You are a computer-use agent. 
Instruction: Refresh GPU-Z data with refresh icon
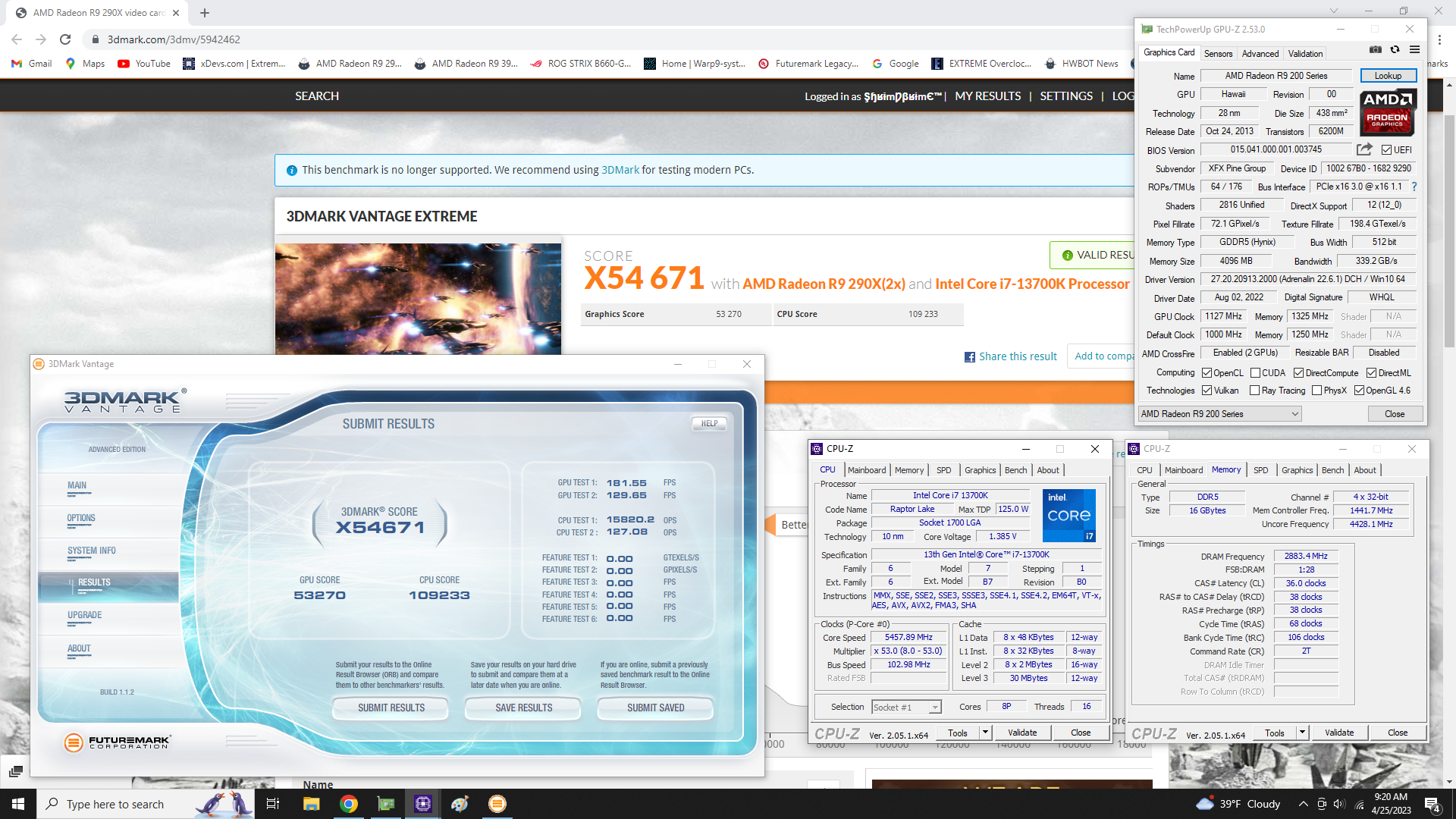click(x=1395, y=50)
